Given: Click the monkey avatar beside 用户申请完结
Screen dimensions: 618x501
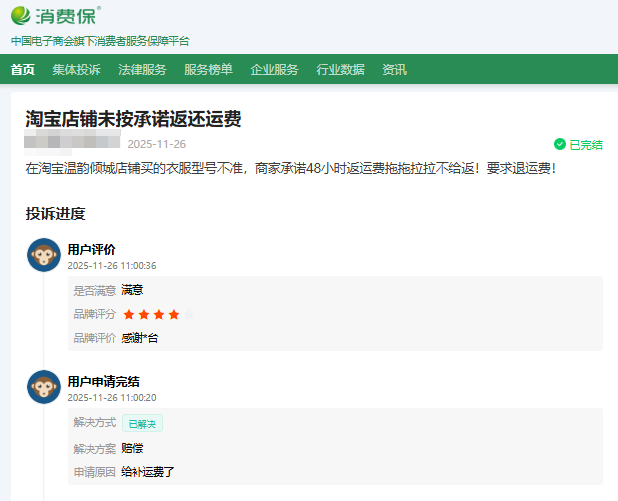Looking at the screenshot, I should [44, 387].
